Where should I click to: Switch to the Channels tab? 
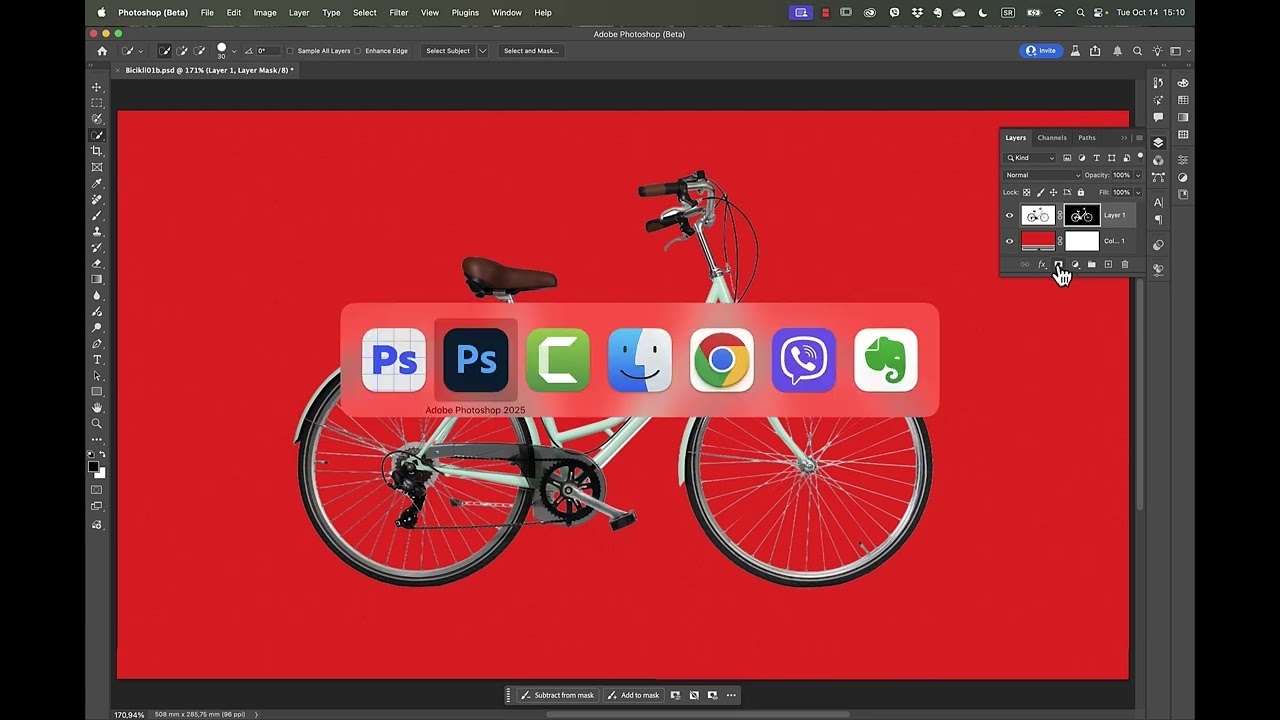pyautogui.click(x=1052, y=138)
